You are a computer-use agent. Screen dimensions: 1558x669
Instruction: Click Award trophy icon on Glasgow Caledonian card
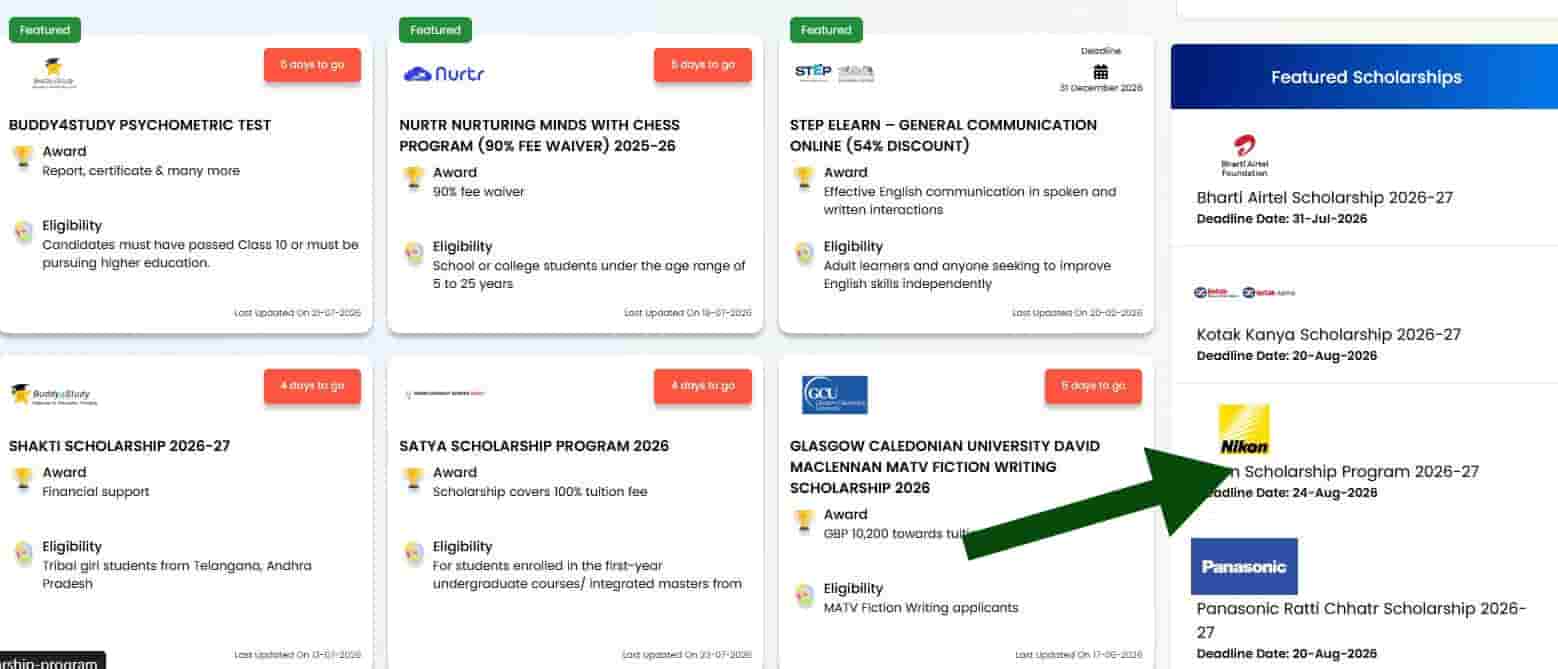point(804,521)
